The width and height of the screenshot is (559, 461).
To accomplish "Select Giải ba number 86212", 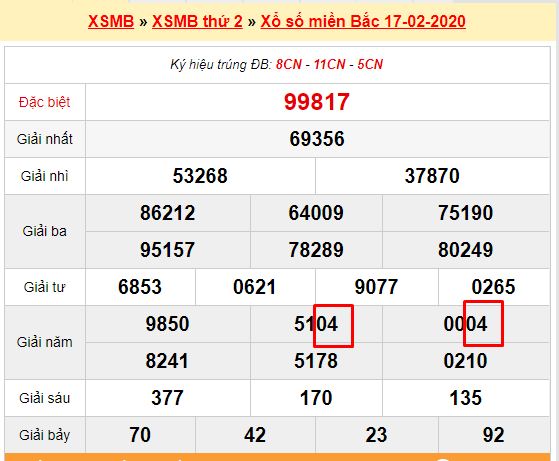I will (167, 213).
